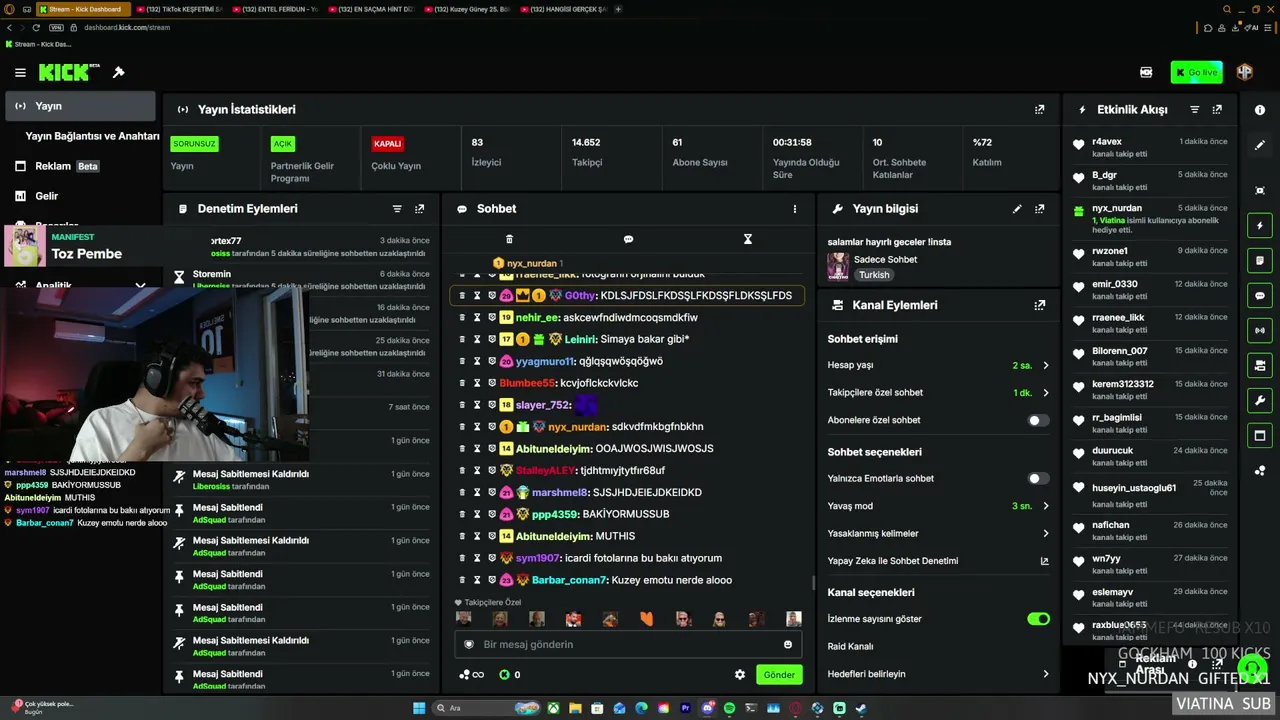Expand the Yavaş mod setting arrow
1280x720 pixels.
tap(1046, 506)
